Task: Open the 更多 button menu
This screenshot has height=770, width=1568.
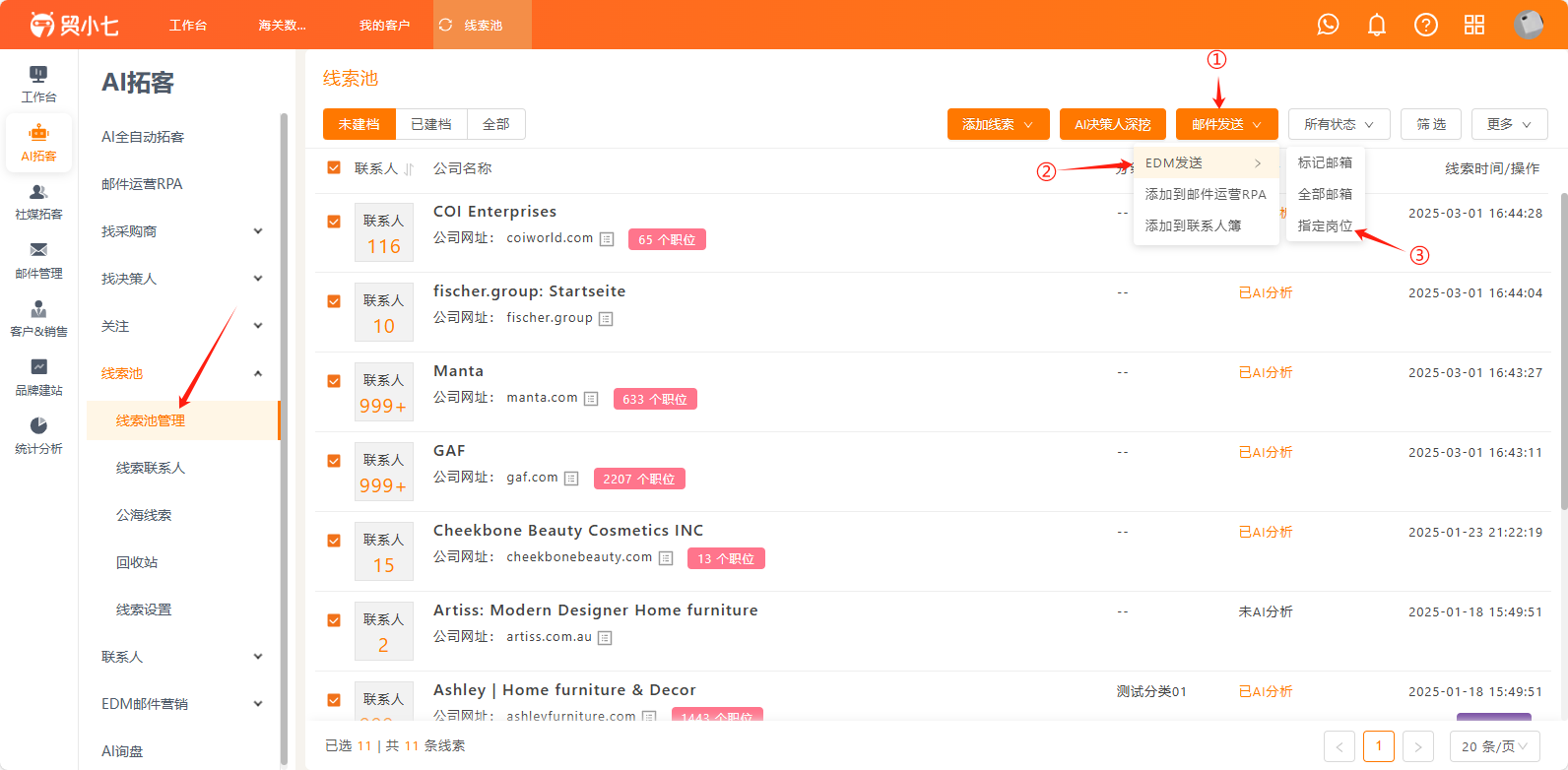Action: tap(1510, 124)
